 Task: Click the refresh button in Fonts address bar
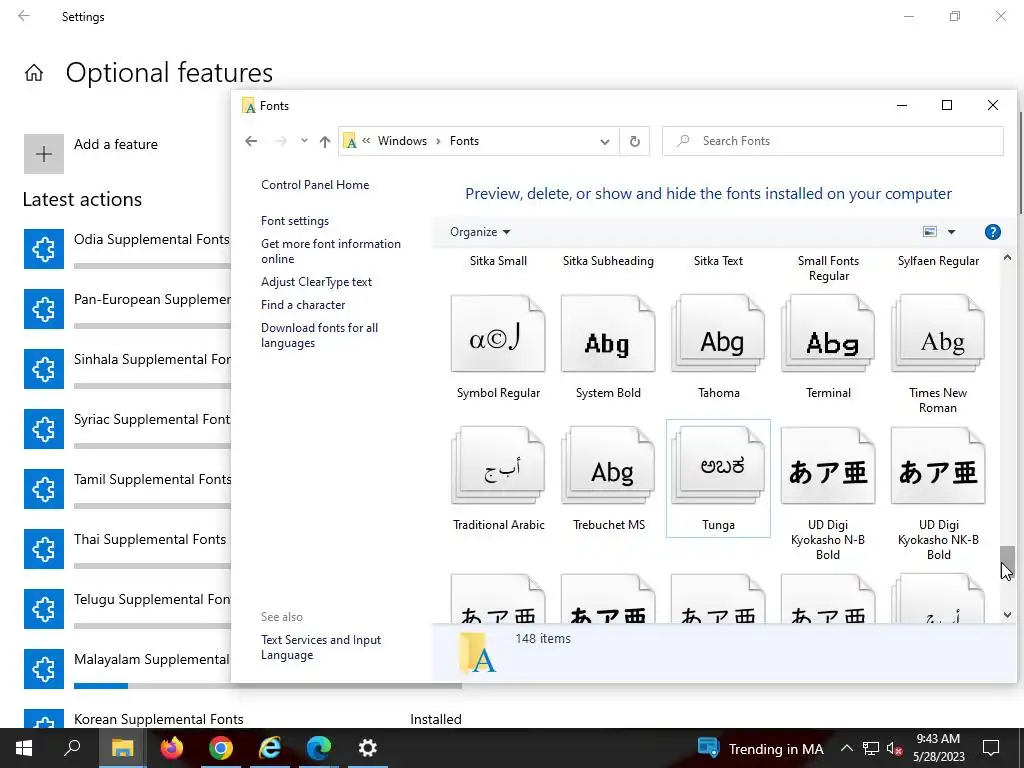(x=634, y=141)
